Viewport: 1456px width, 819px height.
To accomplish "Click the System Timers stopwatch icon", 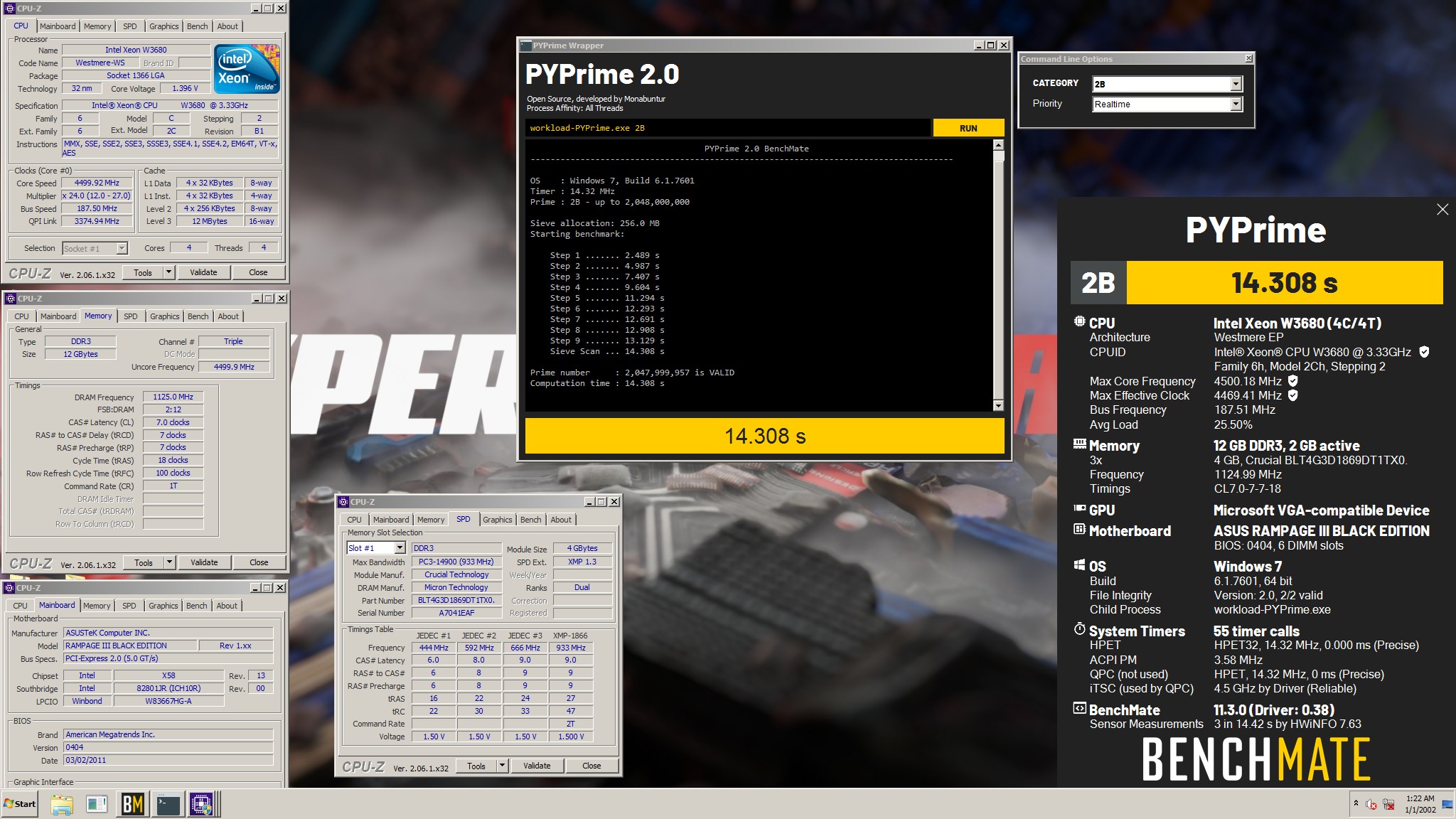I will (1079, 629).
